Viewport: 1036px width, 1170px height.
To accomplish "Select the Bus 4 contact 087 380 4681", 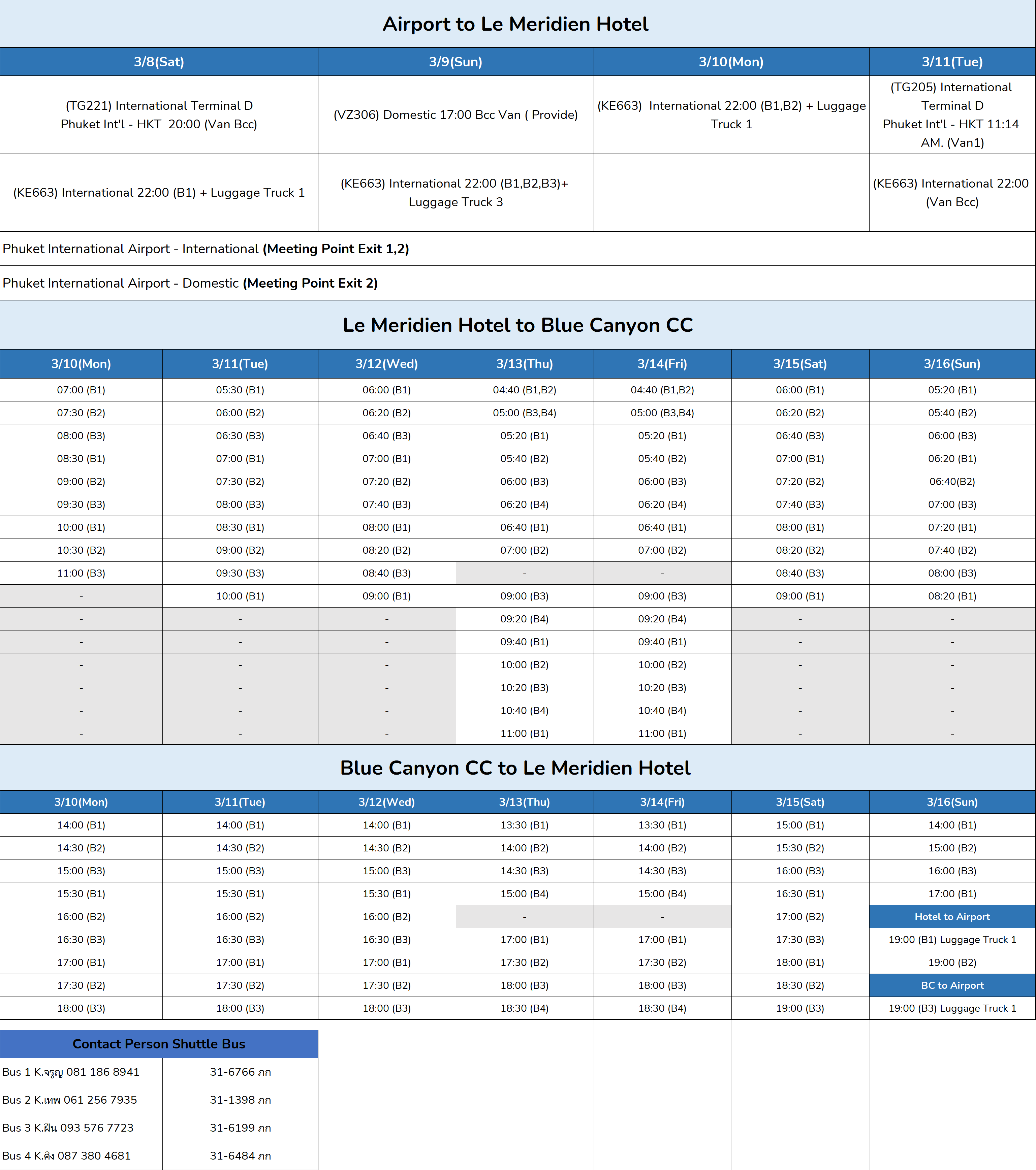I will [81, 1156].
